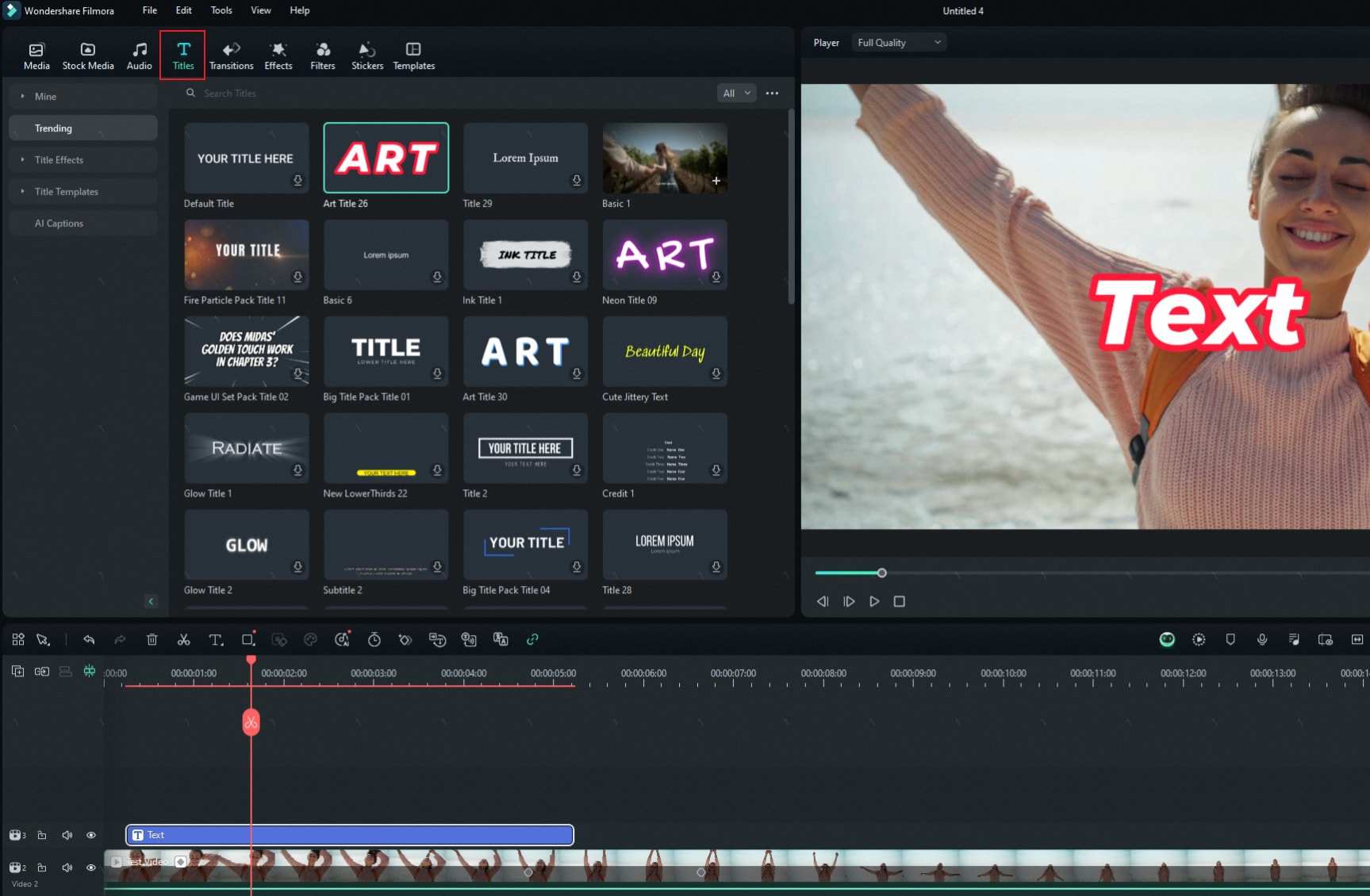Viewport: 1370px width, 896px height.
Task: Click the Redo icon
Action: pos(120,639)
